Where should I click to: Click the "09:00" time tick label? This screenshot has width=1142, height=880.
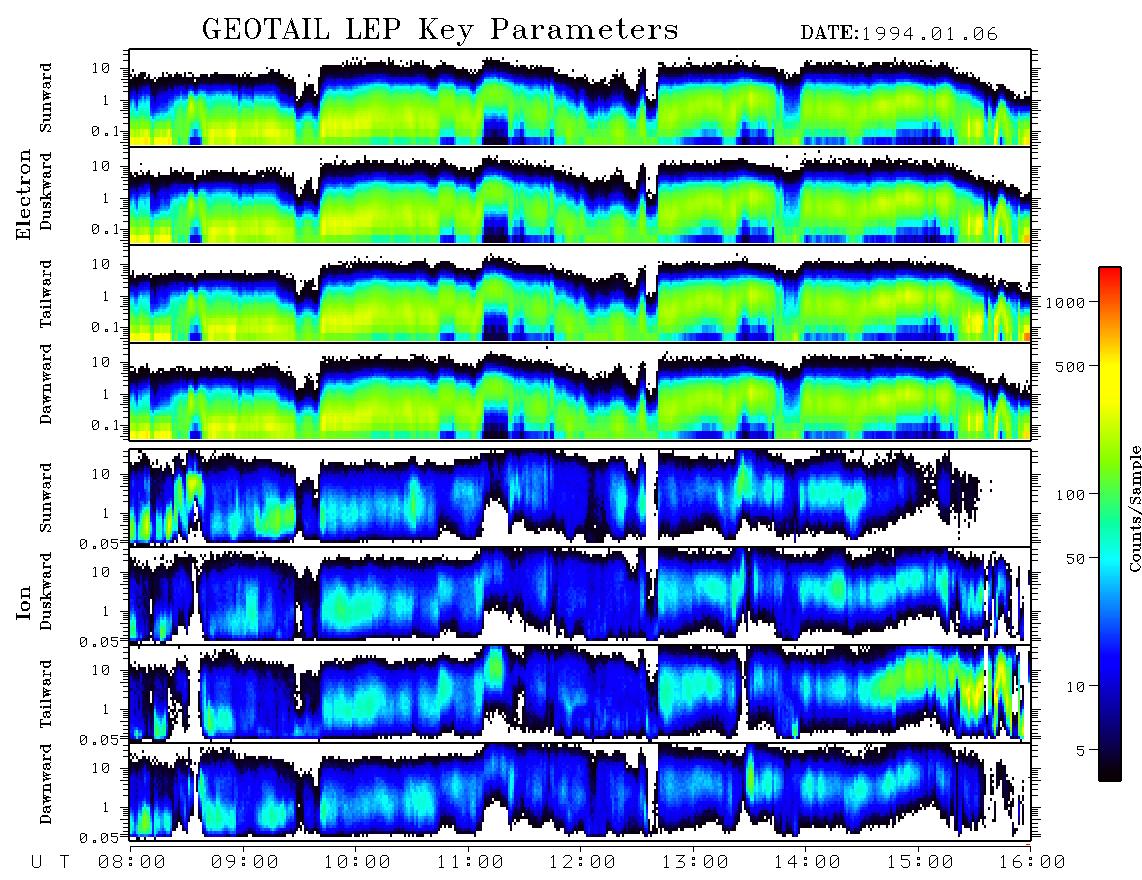coord(245,862)
